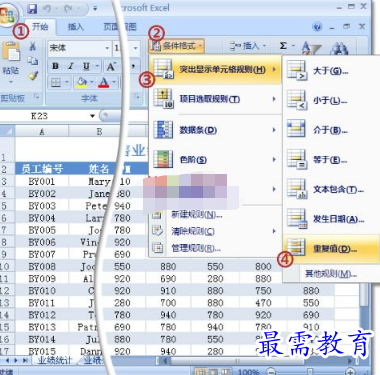Expand the 字体 group dialog launcher
The image size is (380, 375).
136,97
